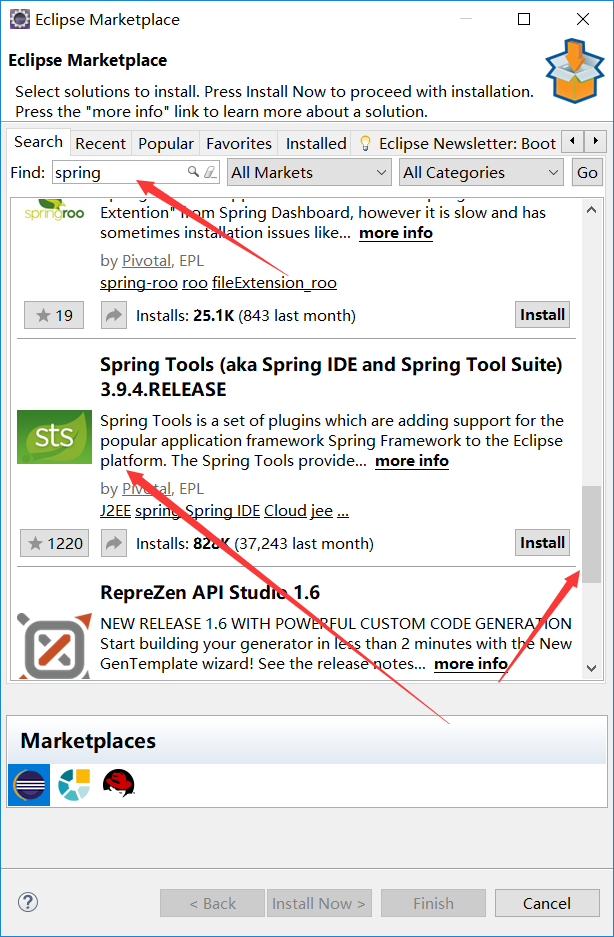Favorite Spring Roo with the 19 star button
Viewport: 614px width, 937px height.
pos(54,315)
